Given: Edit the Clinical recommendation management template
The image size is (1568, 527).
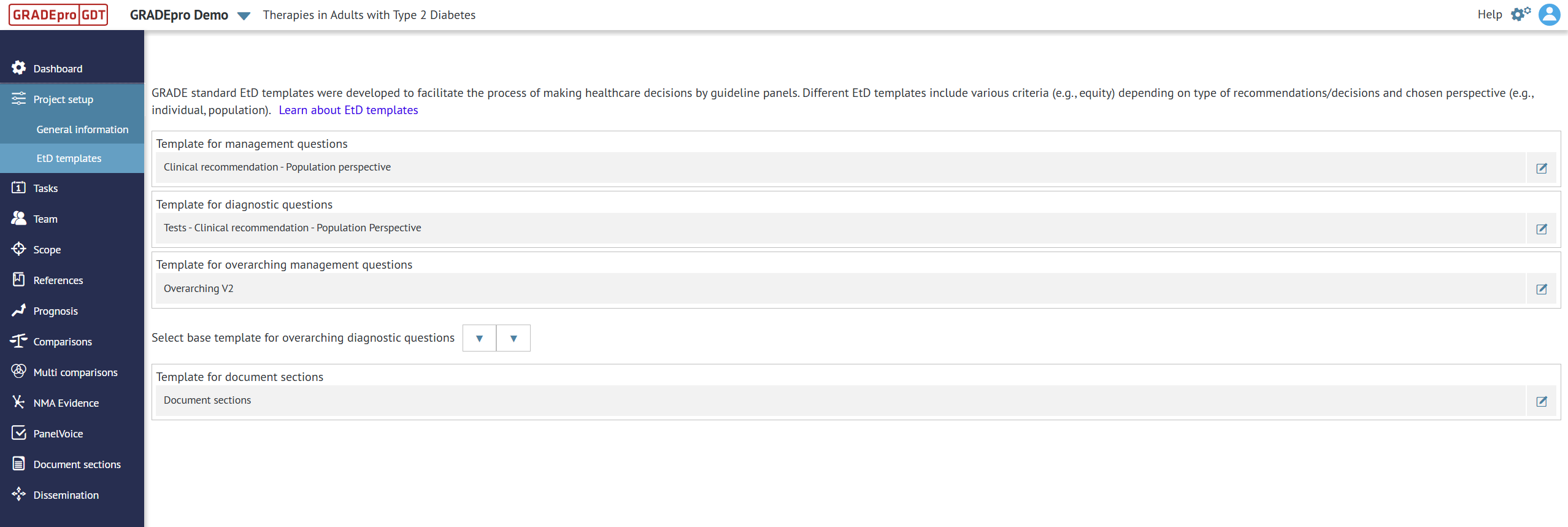Looking at the screenshot, I should pos(1542,168).
